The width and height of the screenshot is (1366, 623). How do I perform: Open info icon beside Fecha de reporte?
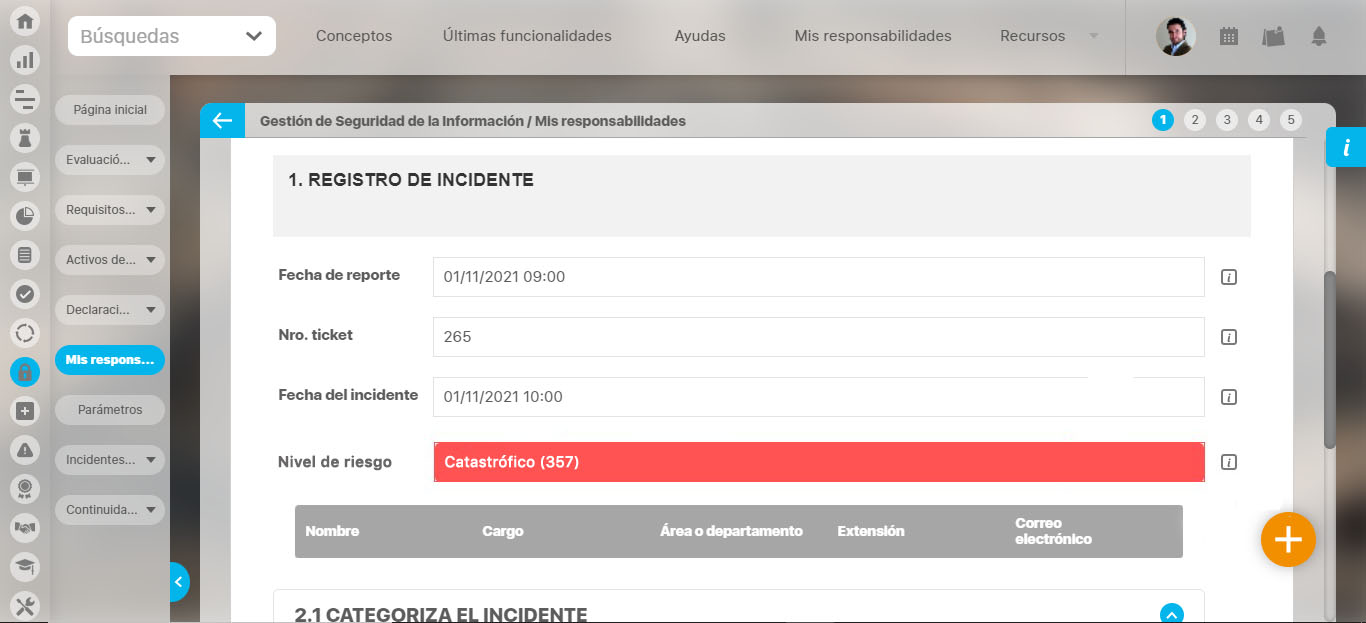click(x=1229, y=277)
